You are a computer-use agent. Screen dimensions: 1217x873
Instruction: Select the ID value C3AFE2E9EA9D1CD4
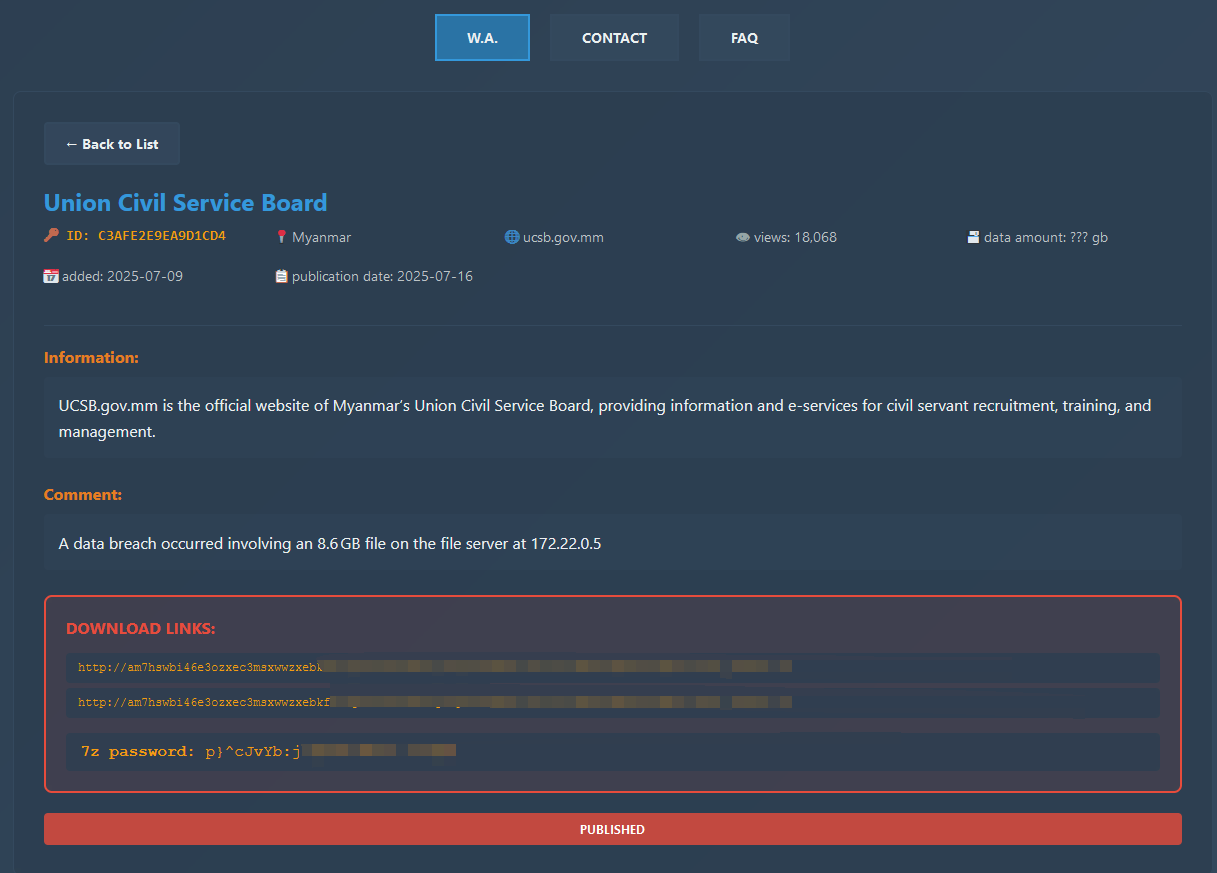click(162, 237)
